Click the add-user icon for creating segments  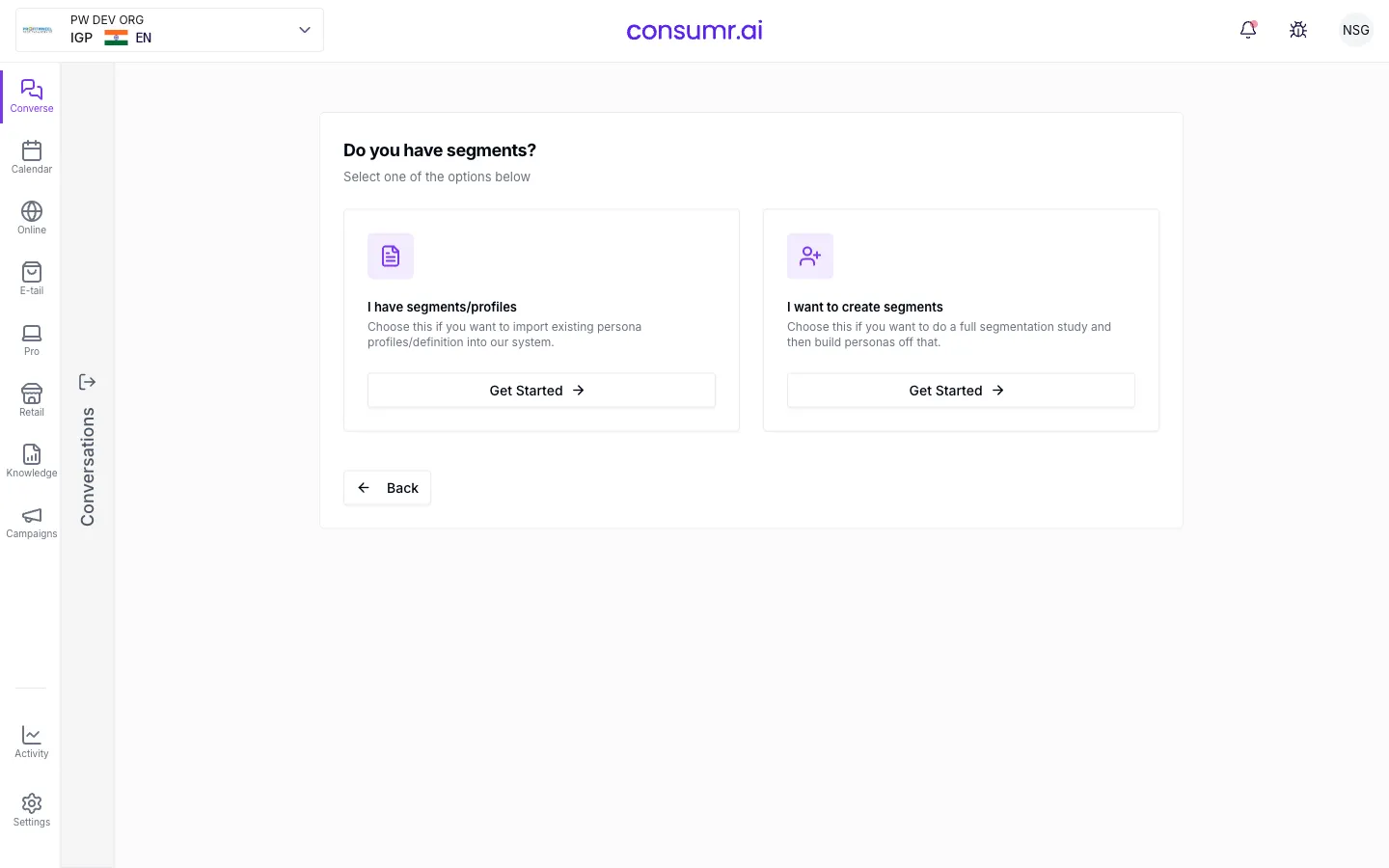(x=810, y=256)
